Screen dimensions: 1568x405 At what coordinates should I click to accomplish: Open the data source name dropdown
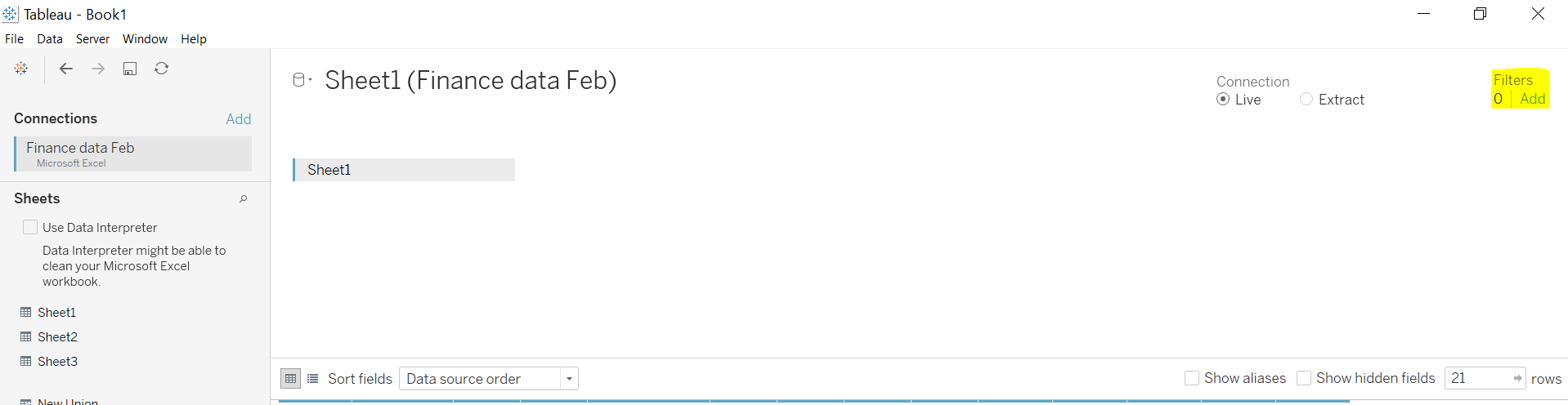[302, 80]
